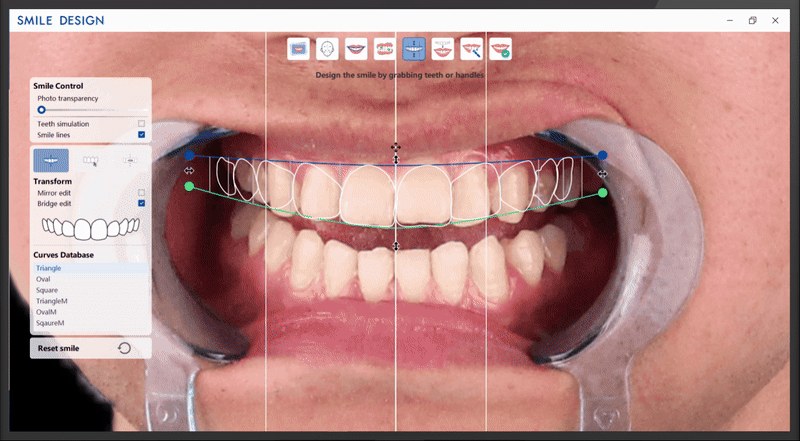
Task: Click the teeth arch preview thumbnail
Action: coord(91,229)
